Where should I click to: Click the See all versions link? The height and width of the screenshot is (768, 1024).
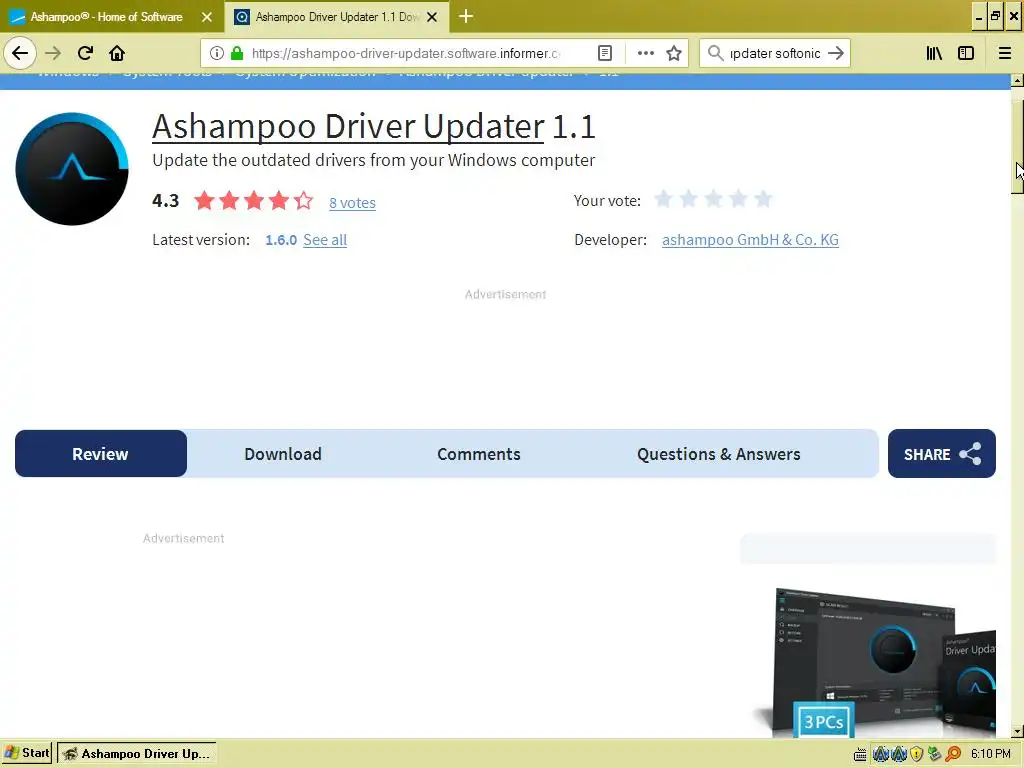[325, 240]
